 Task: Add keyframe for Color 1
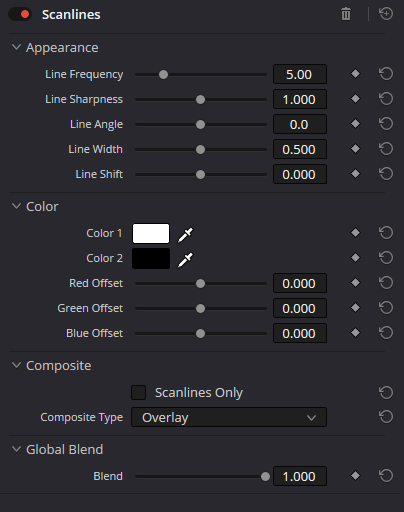pos(355,233)
